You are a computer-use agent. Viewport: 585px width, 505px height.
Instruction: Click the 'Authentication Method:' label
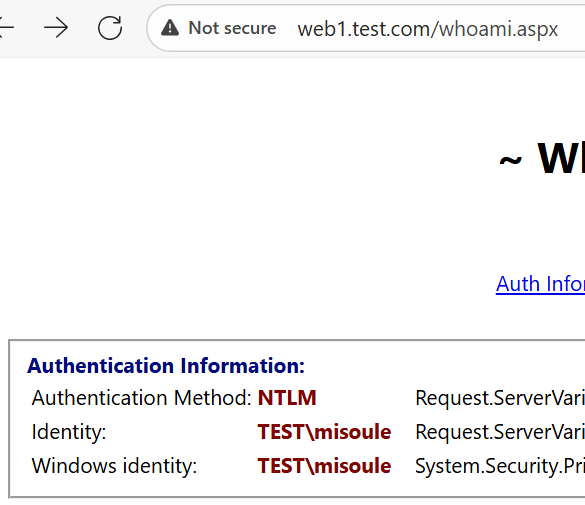(142, 398)
